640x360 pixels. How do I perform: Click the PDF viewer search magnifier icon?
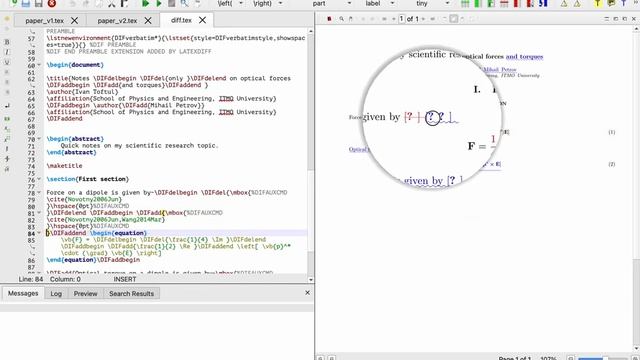pos(341,19)
